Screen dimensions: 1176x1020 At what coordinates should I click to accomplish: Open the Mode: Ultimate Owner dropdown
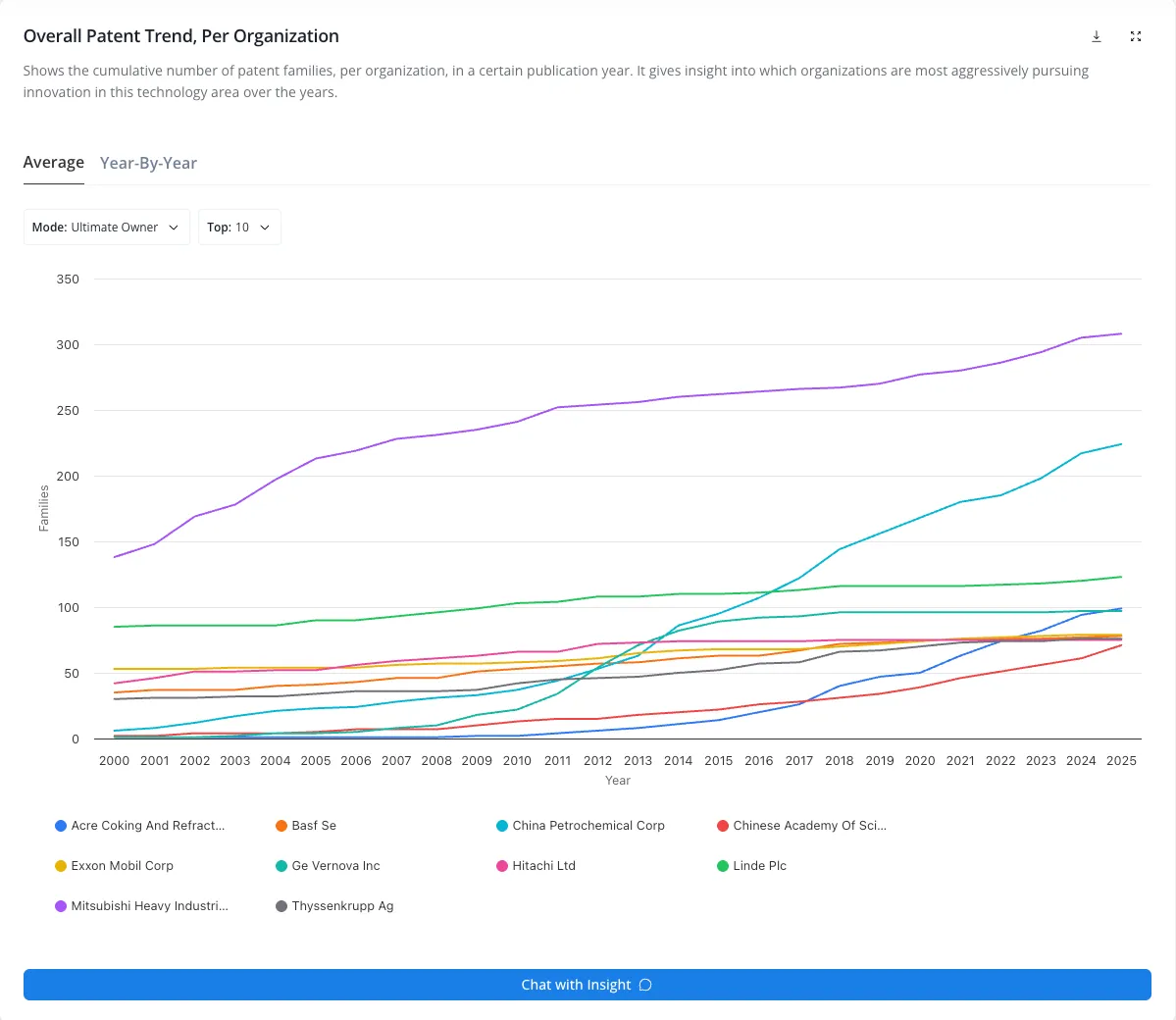pos(107,228)
